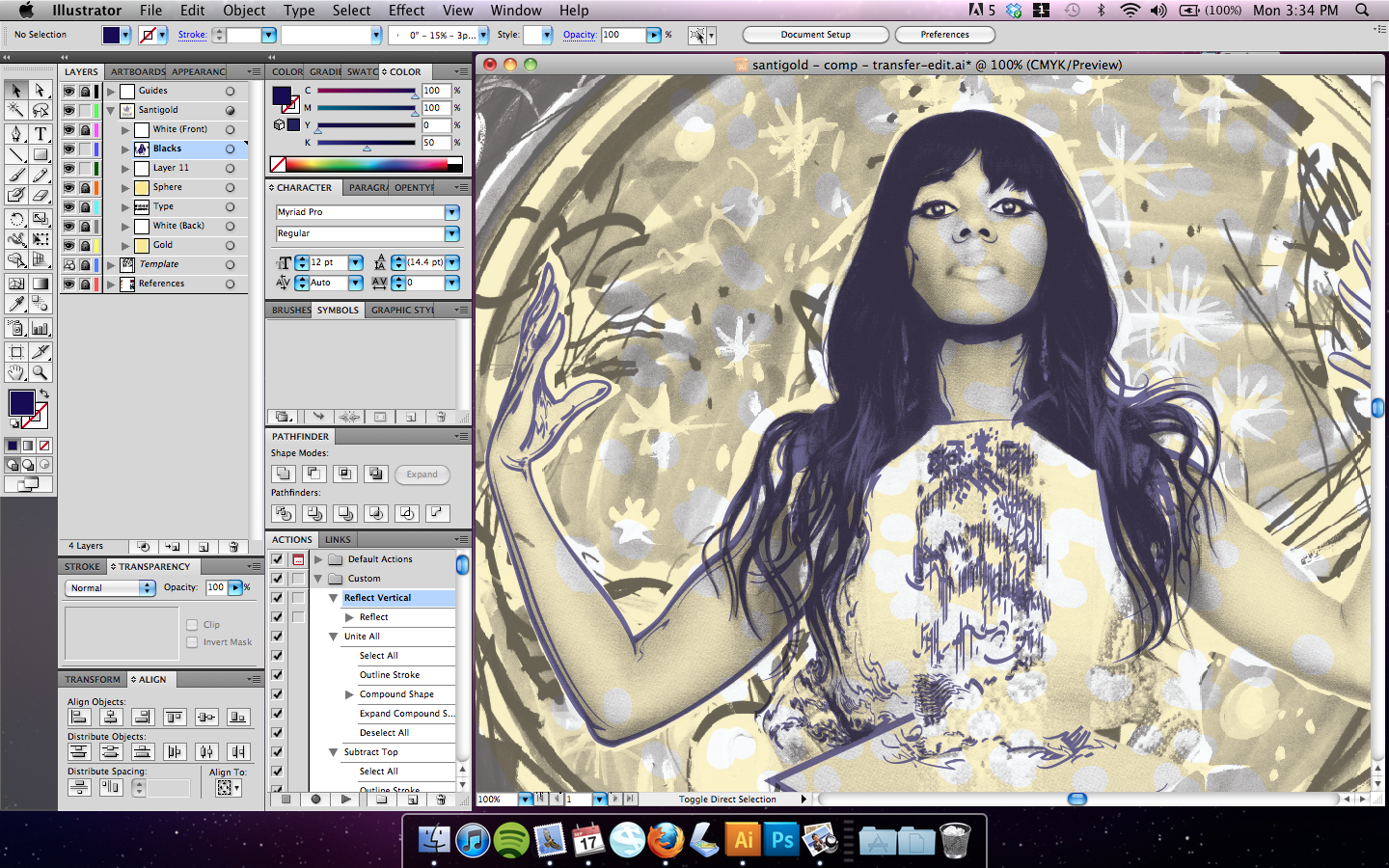The width and height of the screenshot is (1389, 868).
Task: Click the Fill color swatch in toolbox
Action: 22,403
